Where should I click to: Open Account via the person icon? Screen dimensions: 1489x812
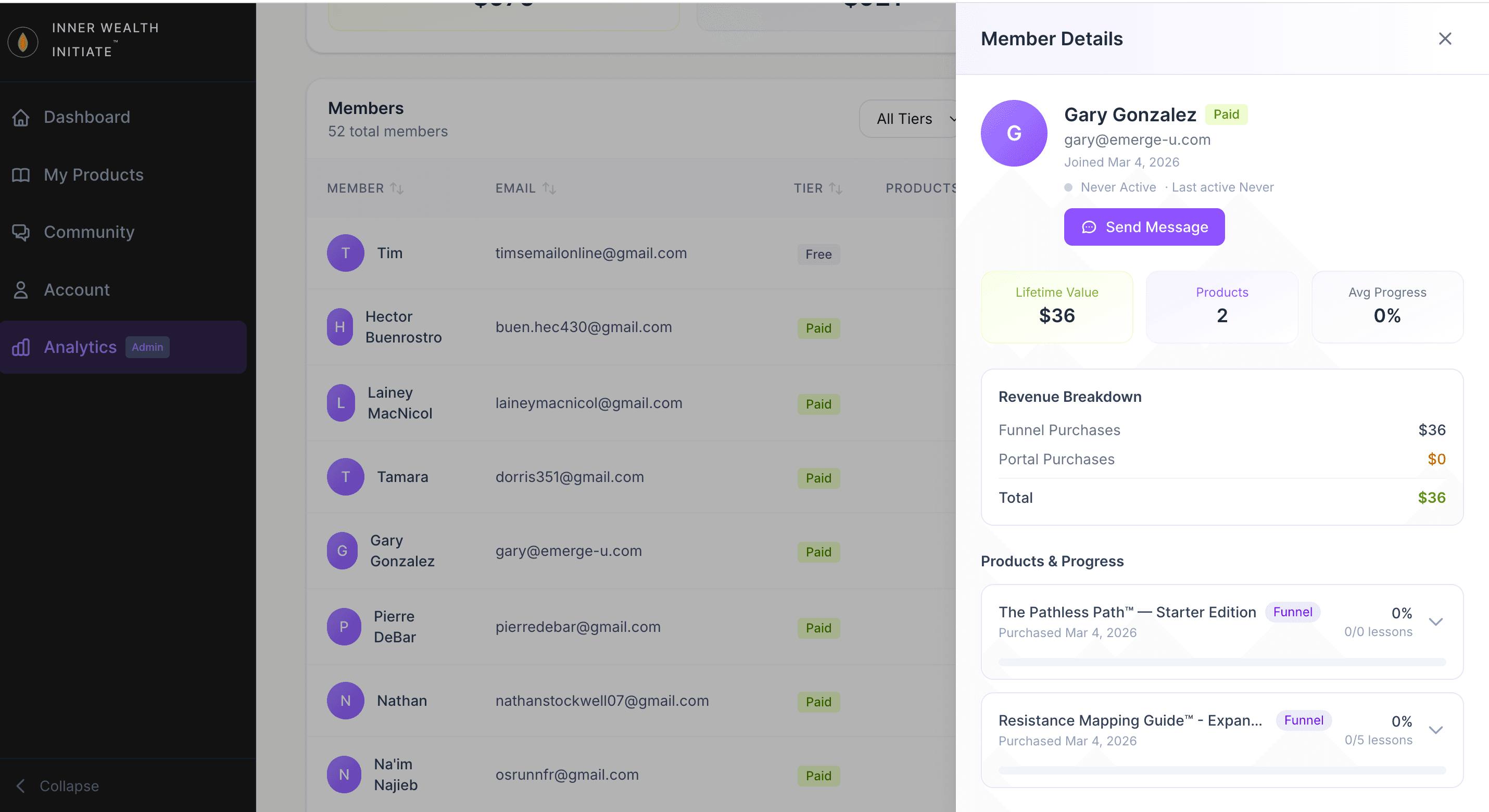(x=21, y=289)
